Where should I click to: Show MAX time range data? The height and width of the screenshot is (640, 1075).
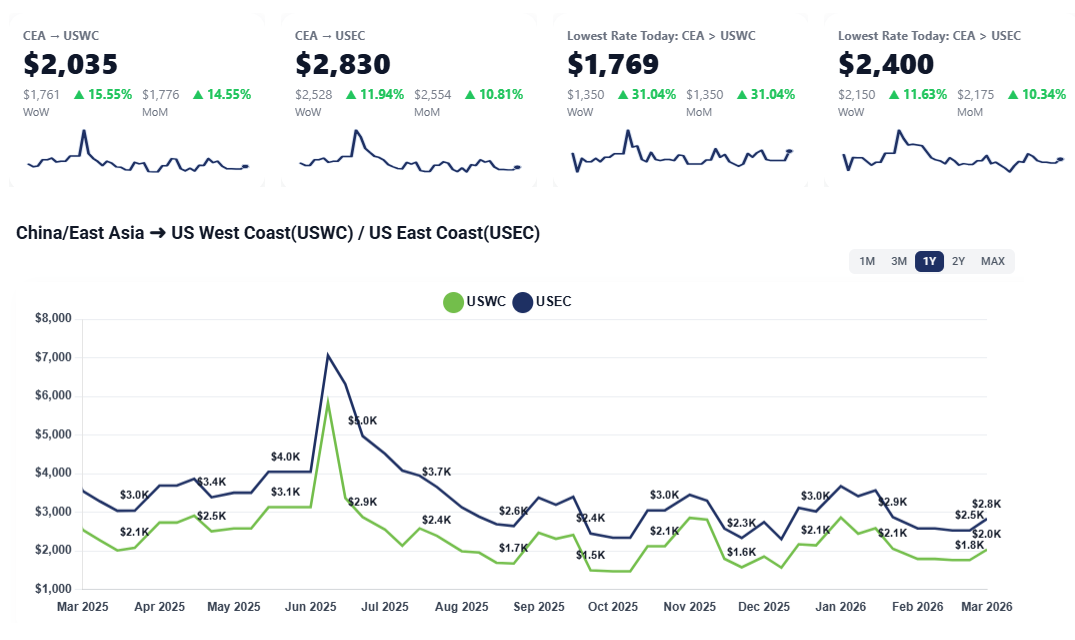pyautogui.click(x=992, y=262)
